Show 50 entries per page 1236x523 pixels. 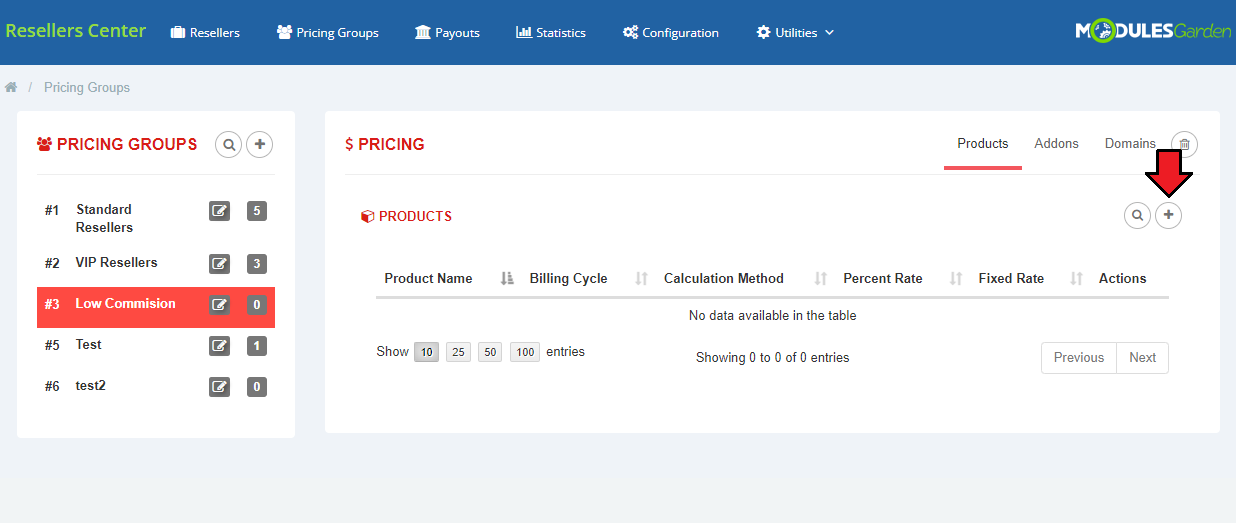[489, 352]
